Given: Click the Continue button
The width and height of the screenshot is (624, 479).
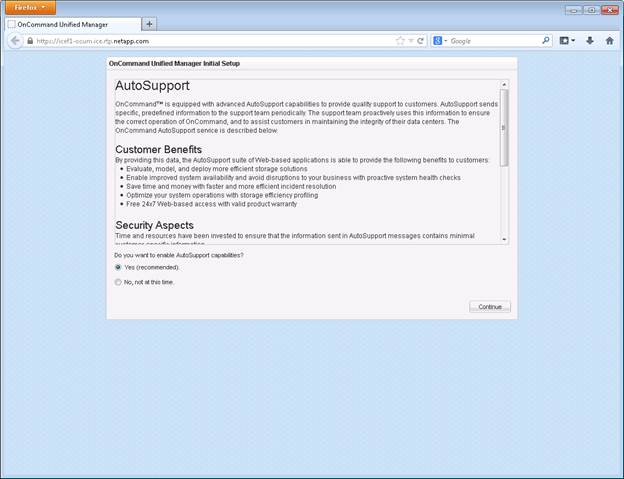Looking at the screenshot, I should click(490, 307).
